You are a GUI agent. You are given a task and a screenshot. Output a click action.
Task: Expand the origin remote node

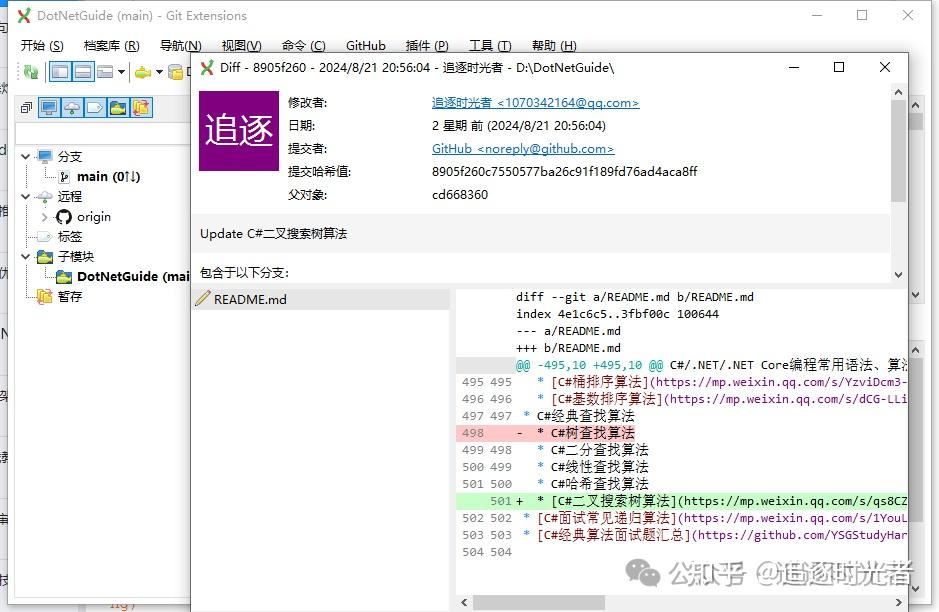[44, 217]
